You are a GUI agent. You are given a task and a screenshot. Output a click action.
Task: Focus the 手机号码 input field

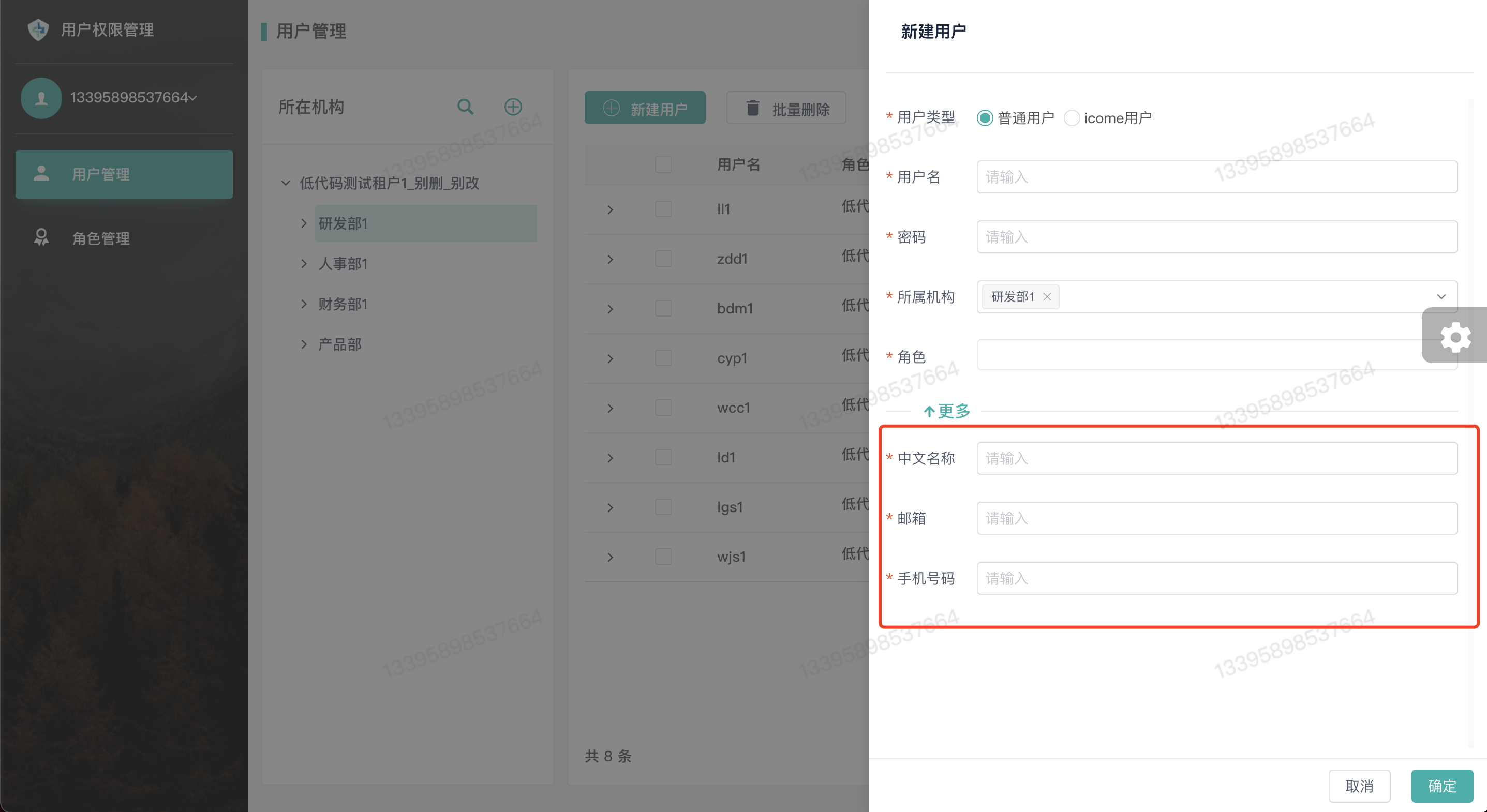coord(1217,578)
